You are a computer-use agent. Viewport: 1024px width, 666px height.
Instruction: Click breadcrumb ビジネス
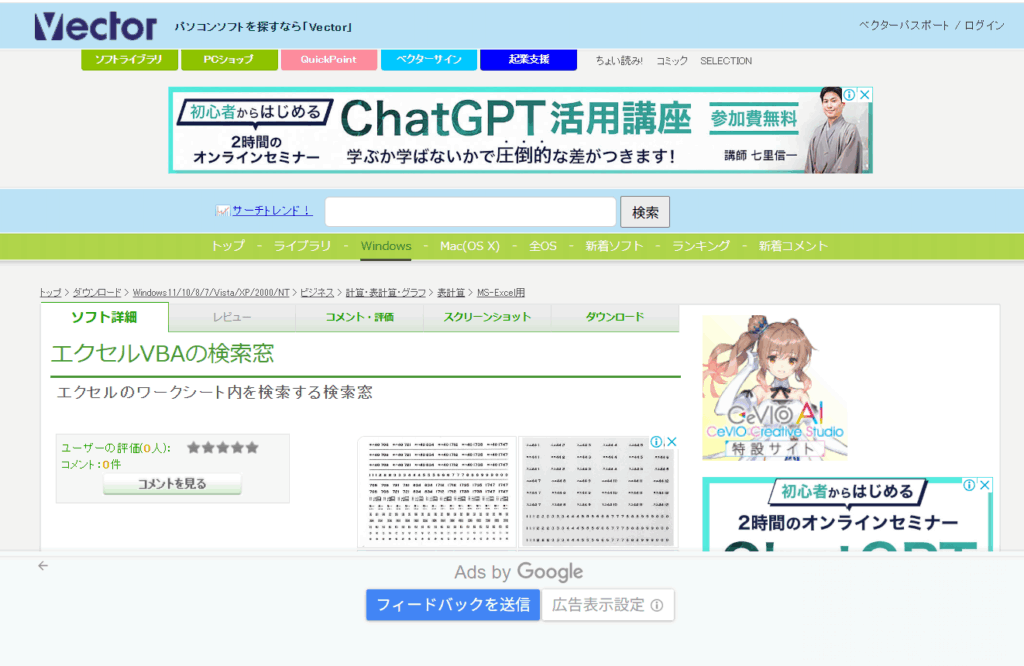(317, 293)
